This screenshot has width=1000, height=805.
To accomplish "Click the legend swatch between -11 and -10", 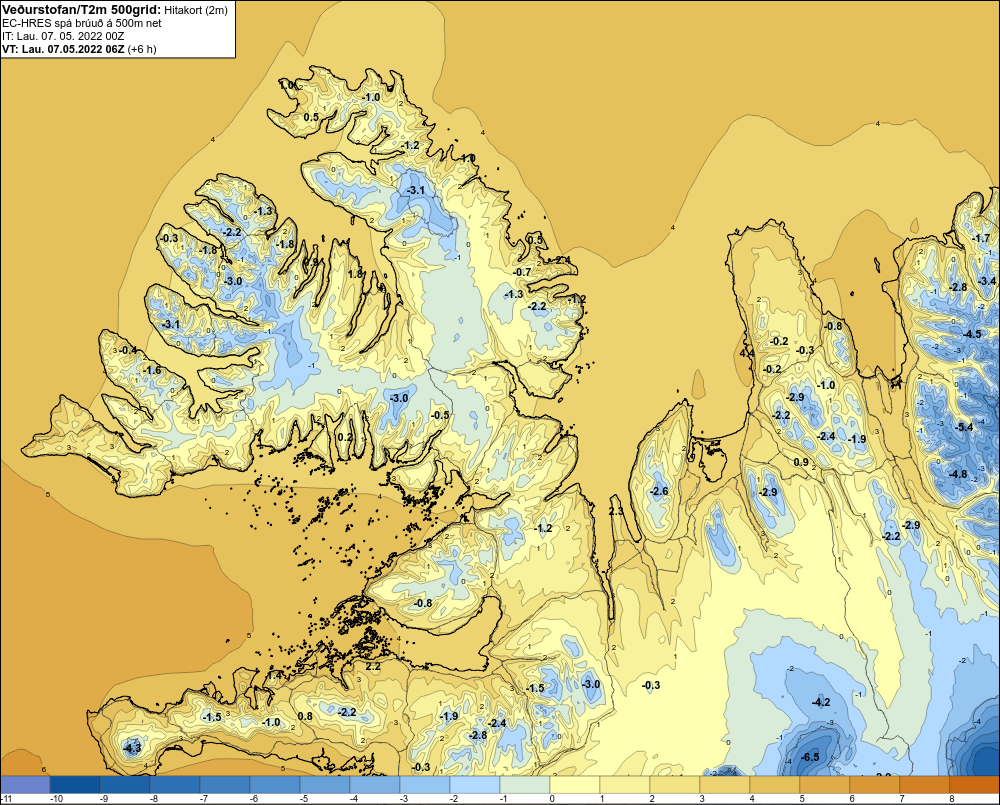I will tap(25, 785).
